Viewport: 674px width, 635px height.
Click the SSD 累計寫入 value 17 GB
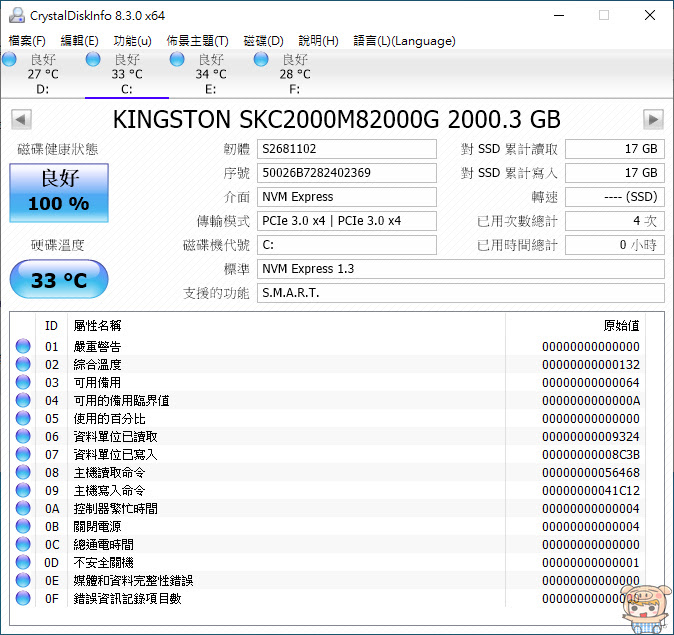click(615, 173)
